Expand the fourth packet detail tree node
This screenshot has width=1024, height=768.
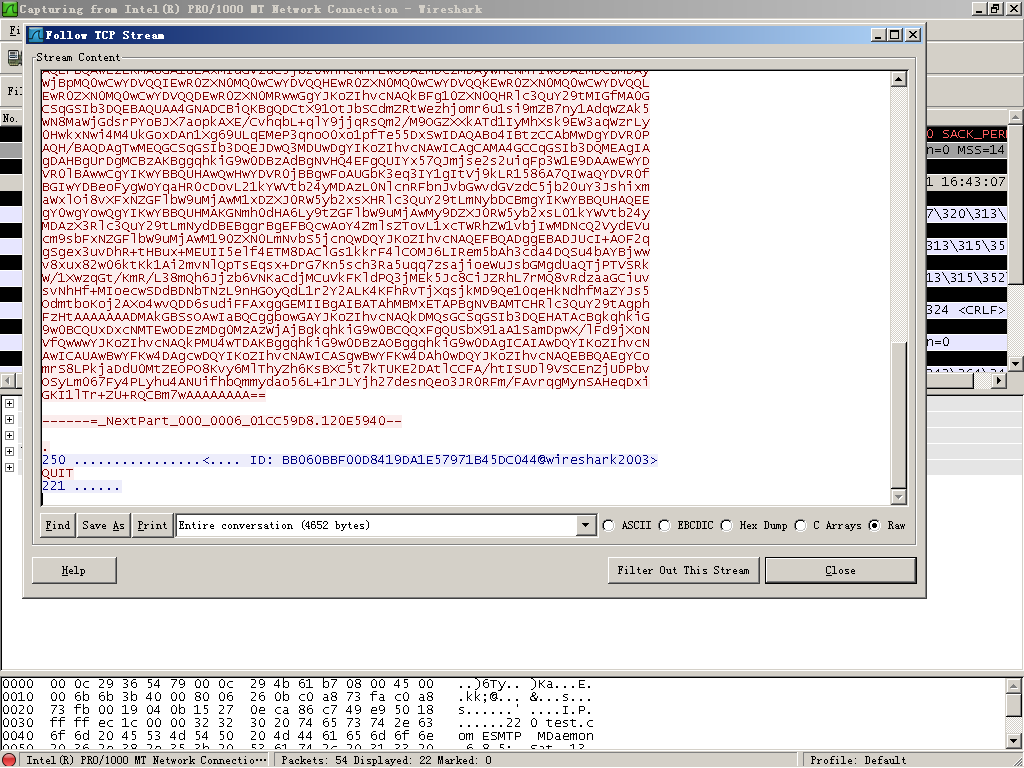pyautogui.click(x=10, y=451)
